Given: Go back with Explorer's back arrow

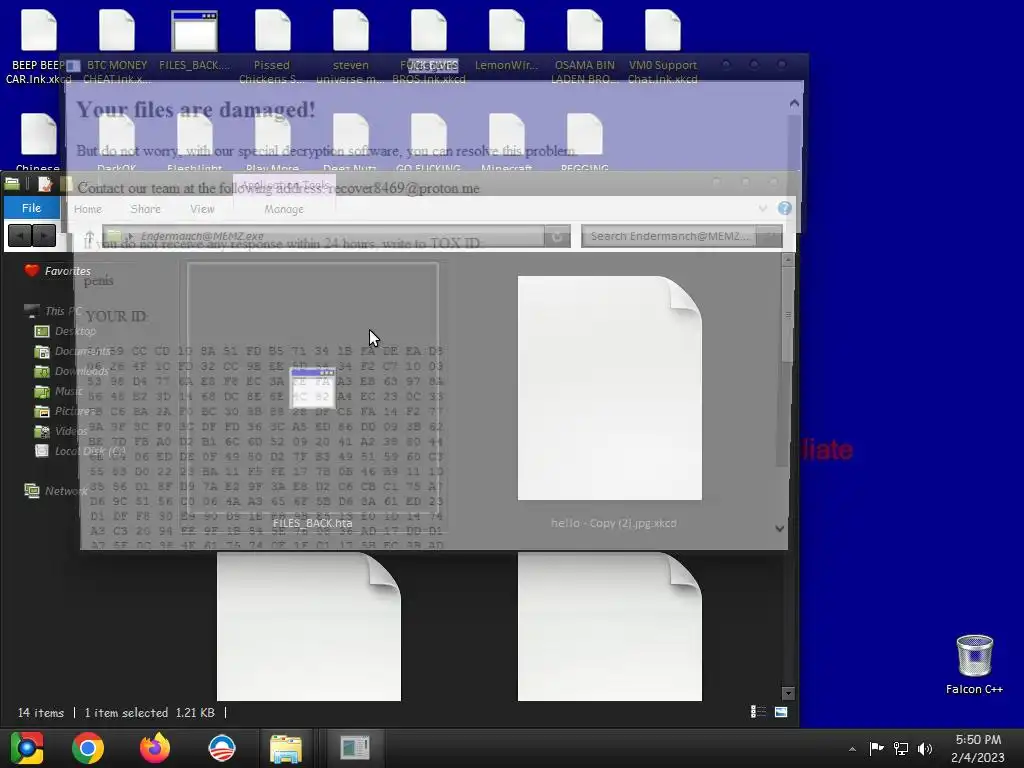Looking at the screenshot, I should click(x=20, y=235).
